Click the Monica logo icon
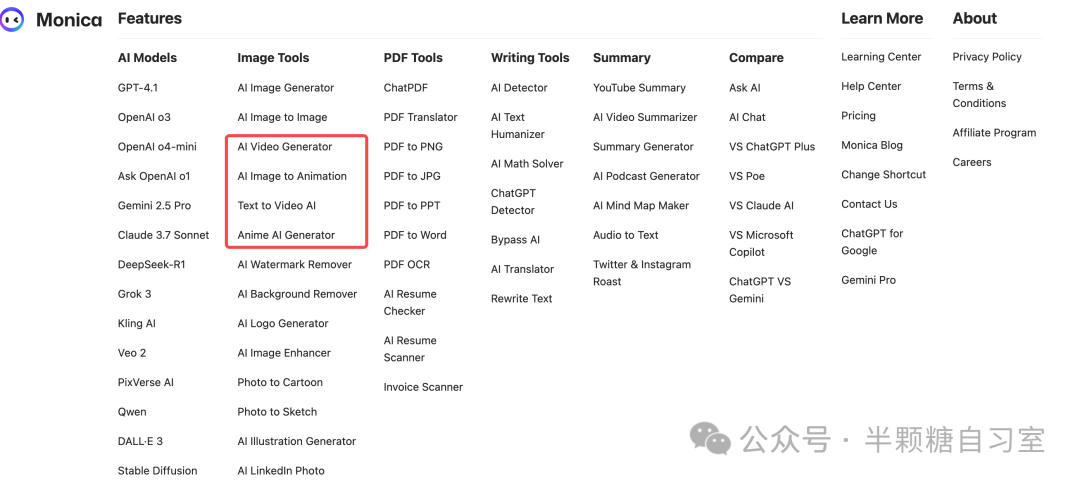Image resolution: width=1080 pixels, height=483 pixels. point(11,20)
